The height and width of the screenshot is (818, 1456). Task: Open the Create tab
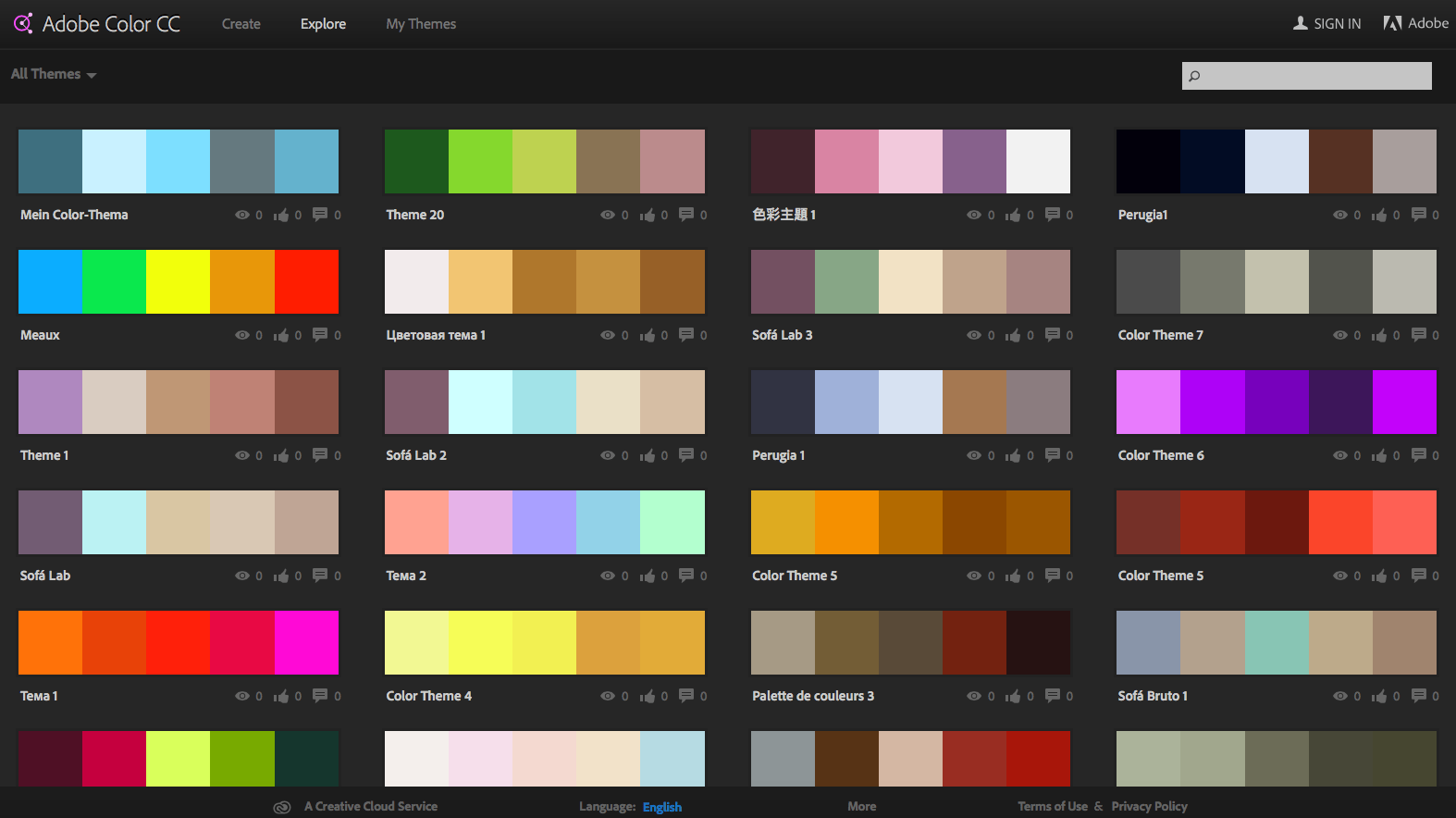point(241,24)
